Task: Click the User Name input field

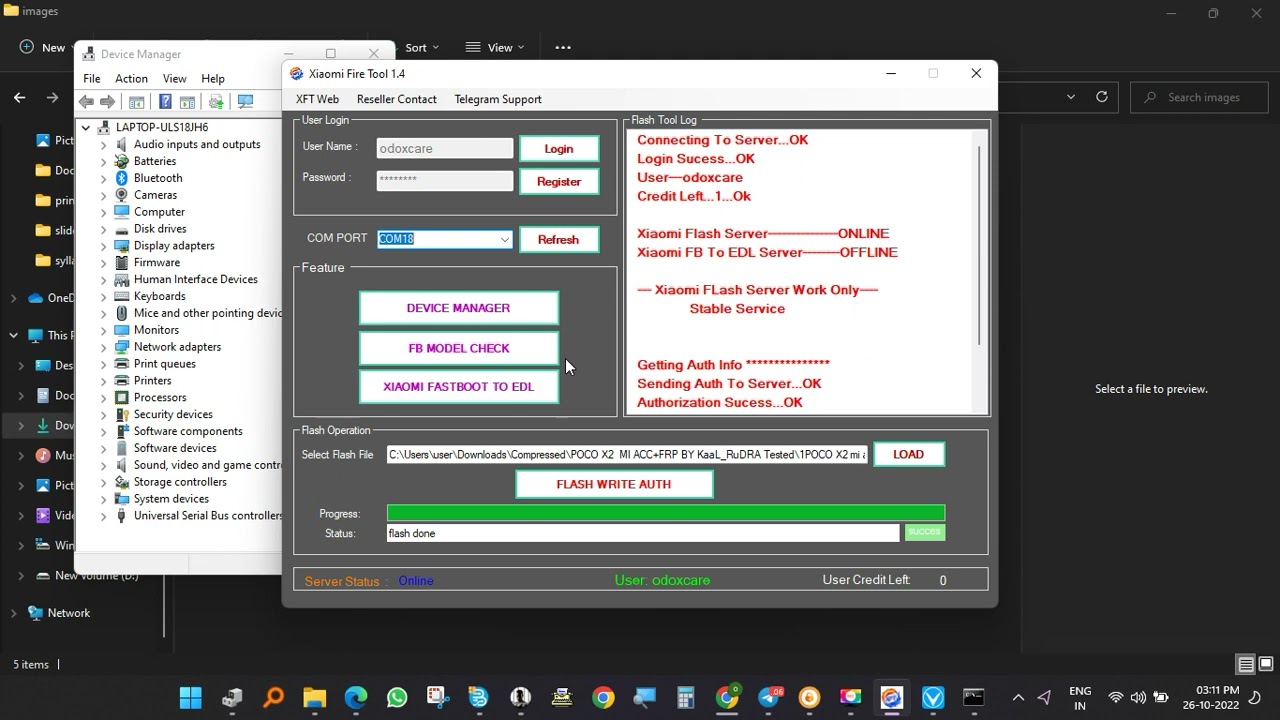Action: [445, 148]
